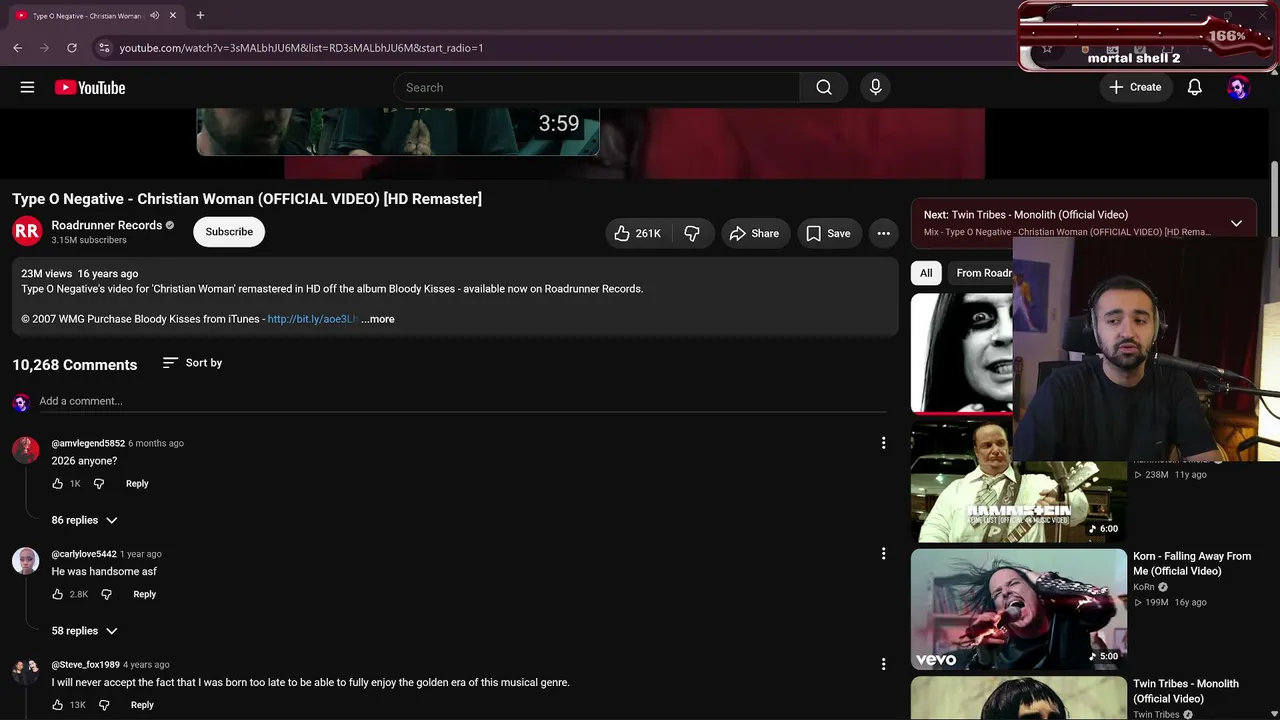Image resolution: width=1280 pixels, height=720 pixels.
Task: Play the Korn video thumbnail
Action: click(x=1018, y=609)
